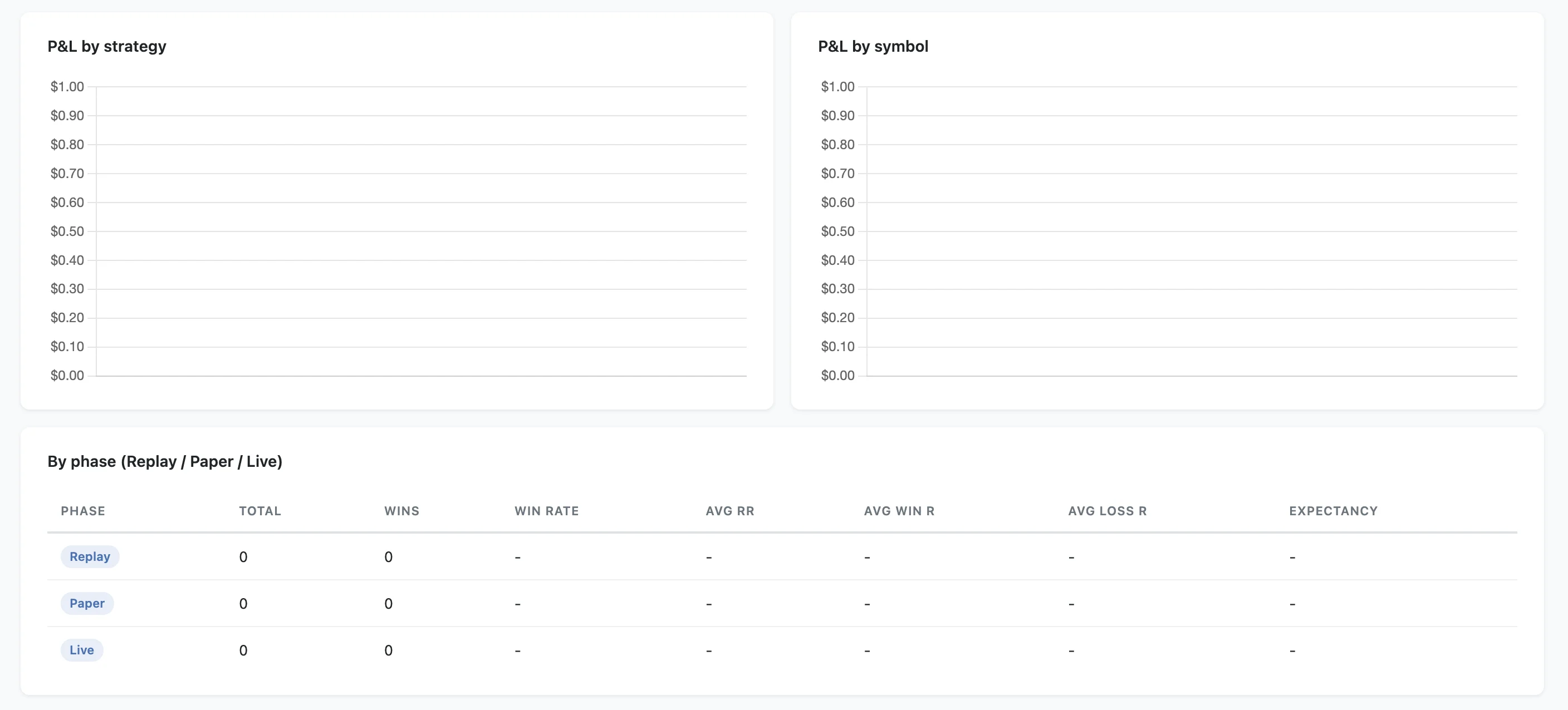Click the $0.00 label on strategy chart
The image size is (1568, 710).
[x=67, y=376]
